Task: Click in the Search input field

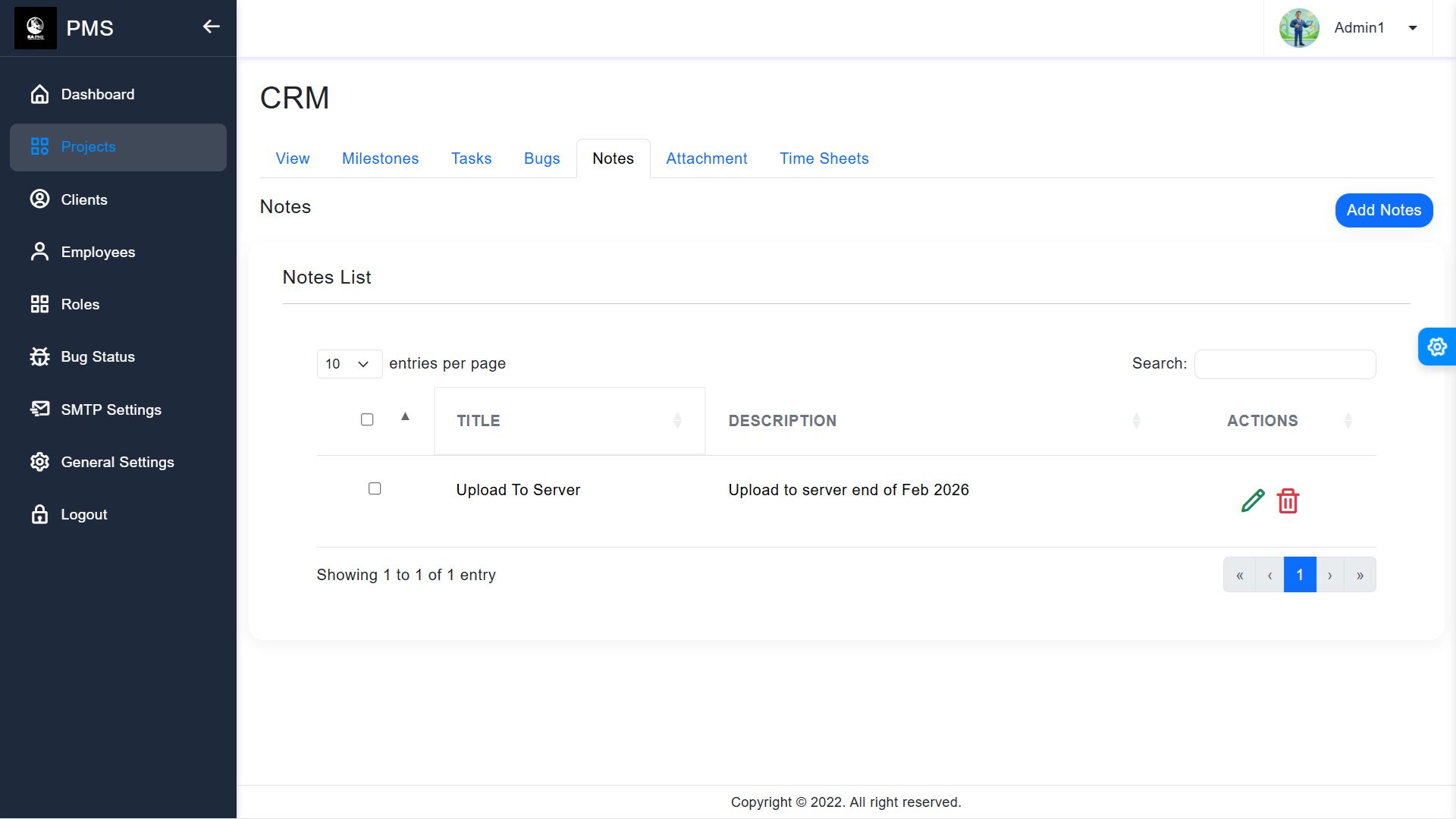Action: (x=1285, y=364)
